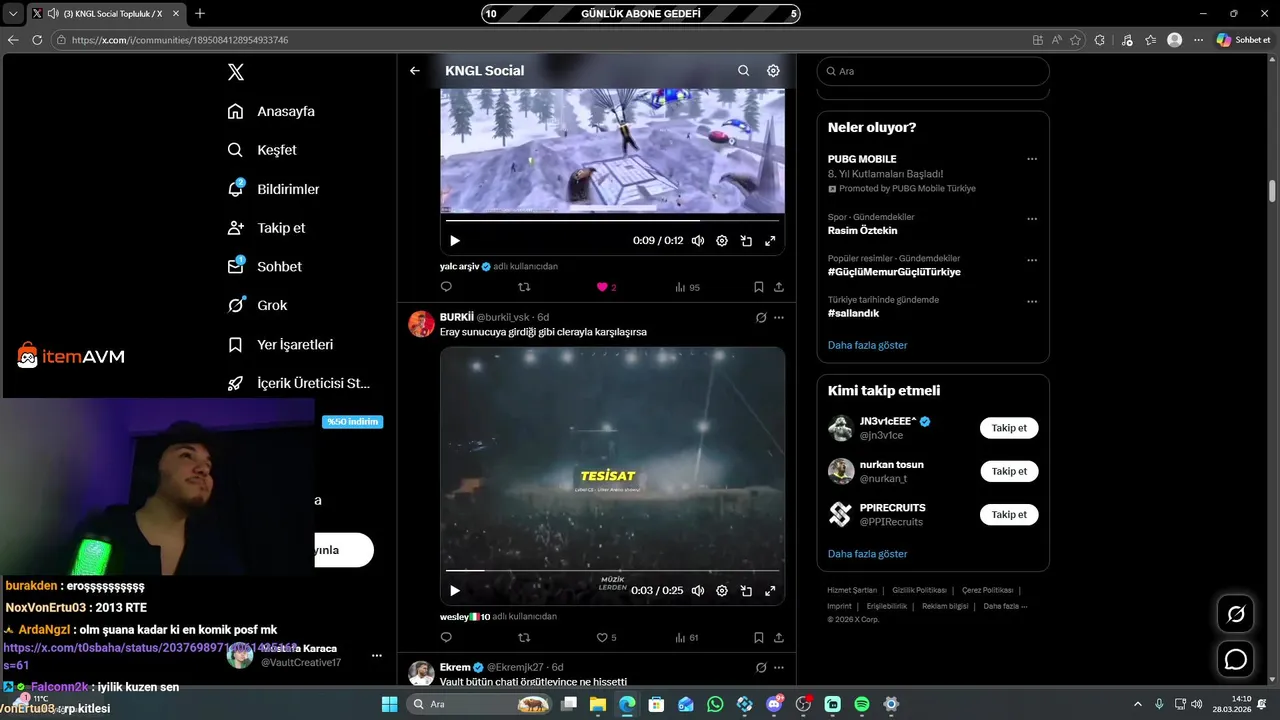The height and width of the screenshot is (720, 1280).
Task: Mute the TESISAT video's sound
Action: pos(698,591)
